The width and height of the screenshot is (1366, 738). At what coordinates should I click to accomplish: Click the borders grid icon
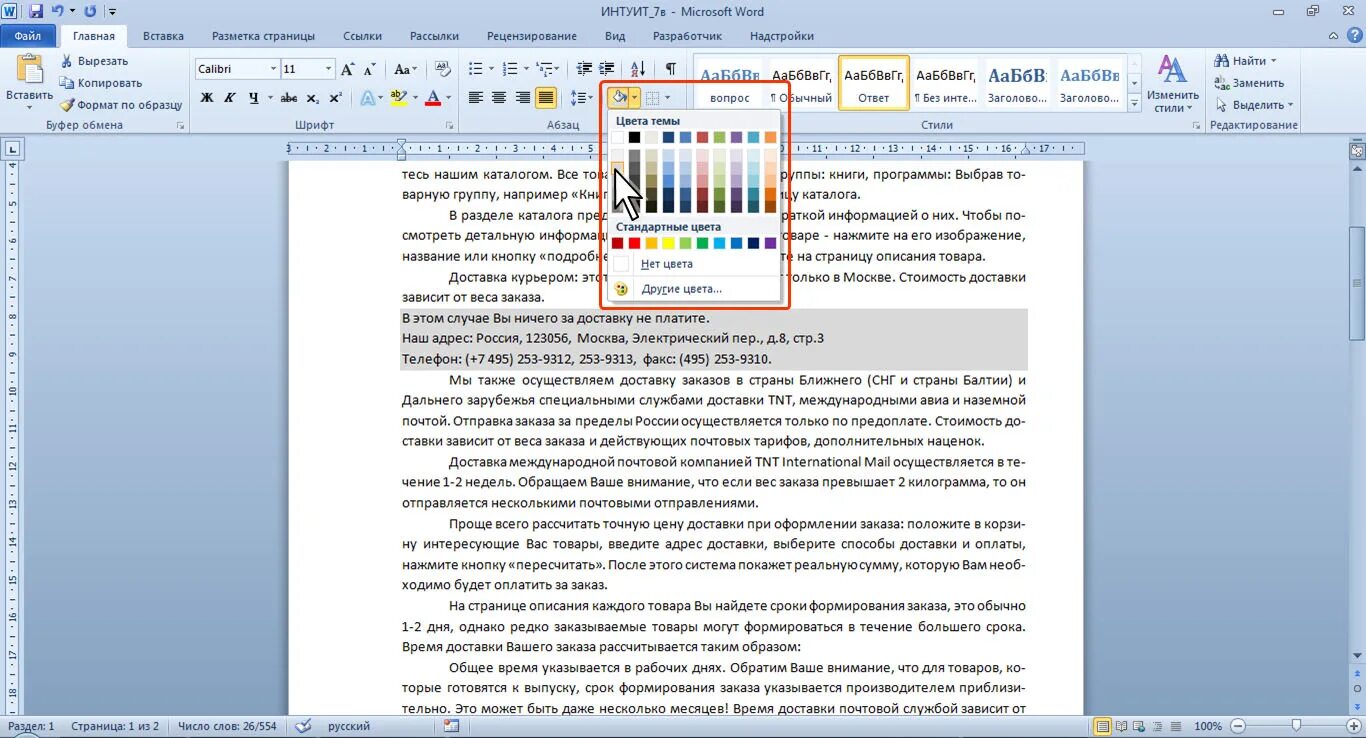pos(652,98)
